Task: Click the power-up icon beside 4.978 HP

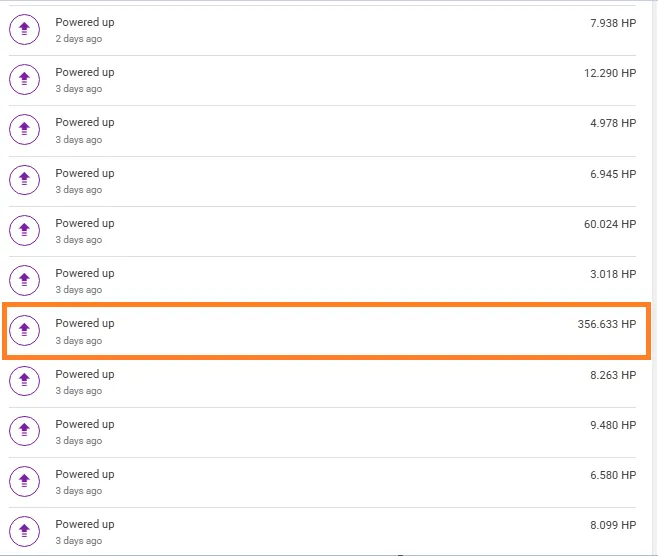Action: click(x=24, y=130)
